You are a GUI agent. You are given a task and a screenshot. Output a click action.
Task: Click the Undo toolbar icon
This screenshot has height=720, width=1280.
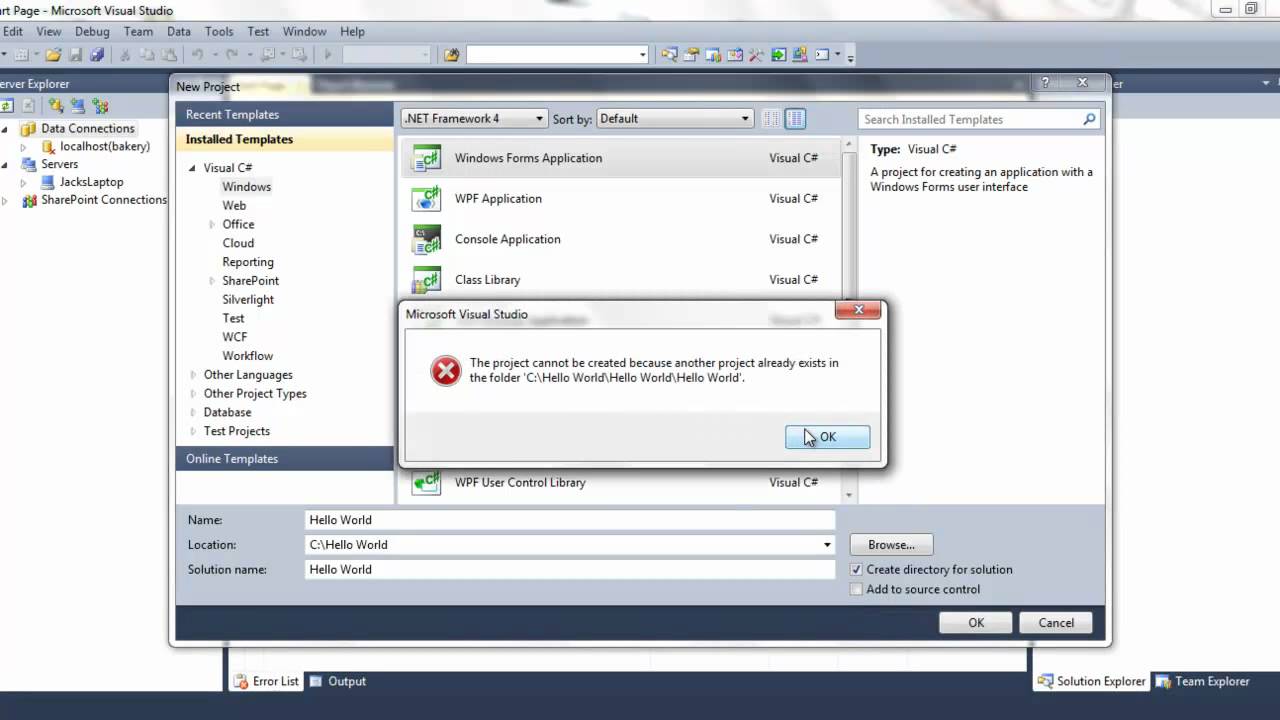[197, 55]
